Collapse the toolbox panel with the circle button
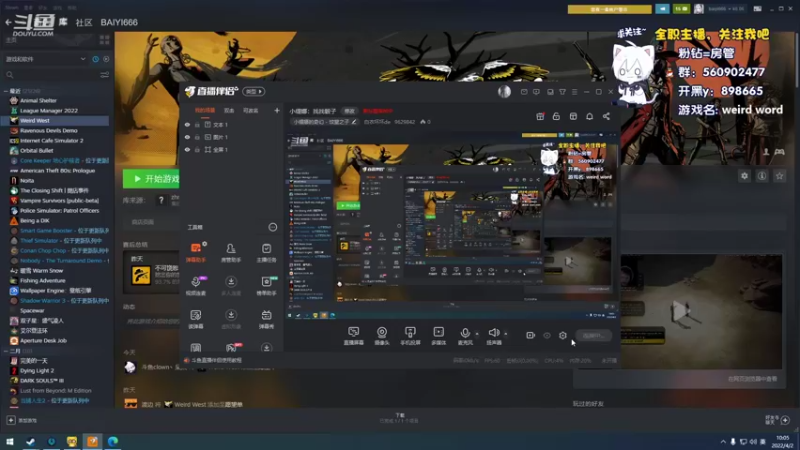The height and width of the screenshot is (450, 800). 272,227
